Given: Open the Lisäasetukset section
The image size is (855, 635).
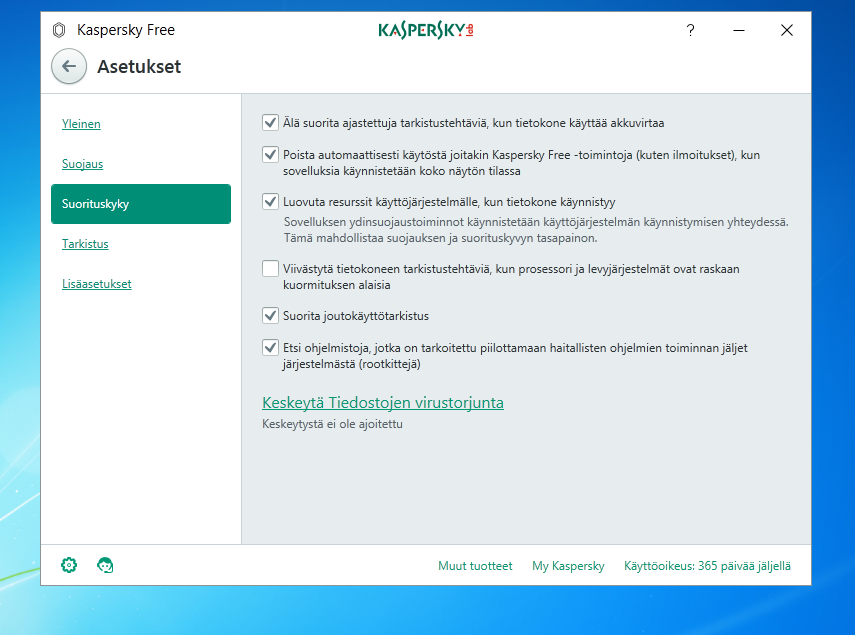Looking at the screenshot, I should 97,284.
